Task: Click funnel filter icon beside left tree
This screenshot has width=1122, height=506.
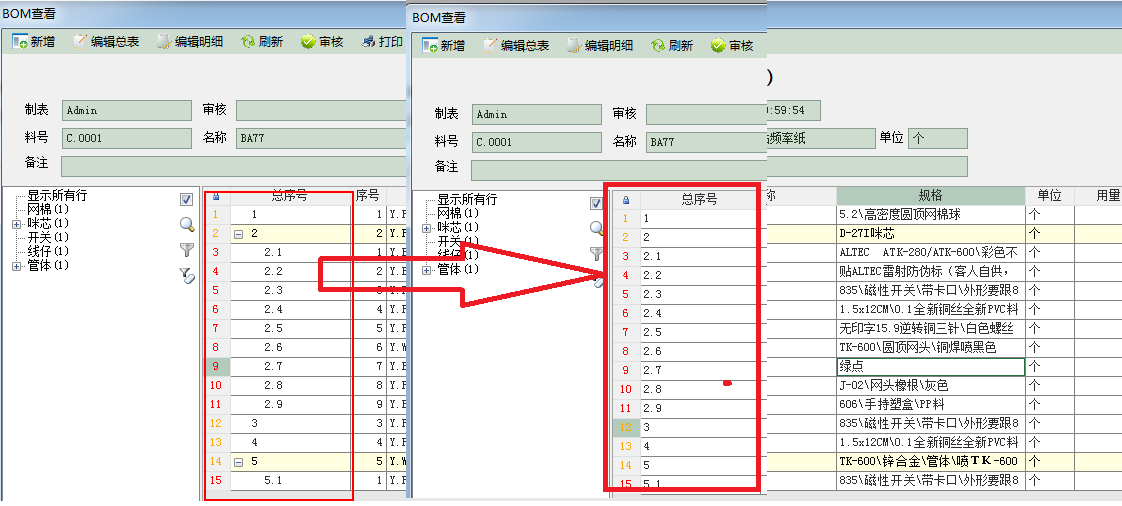Action: coord(187,250)
